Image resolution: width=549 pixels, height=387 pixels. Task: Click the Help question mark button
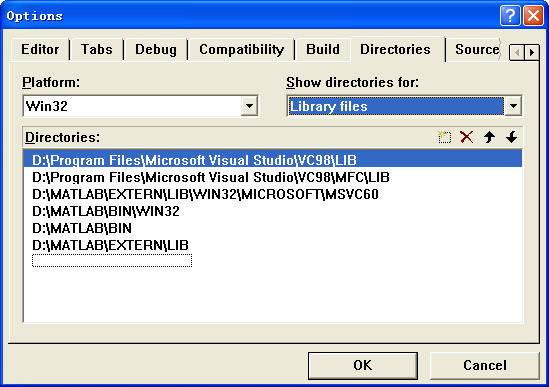pos(510,16)
